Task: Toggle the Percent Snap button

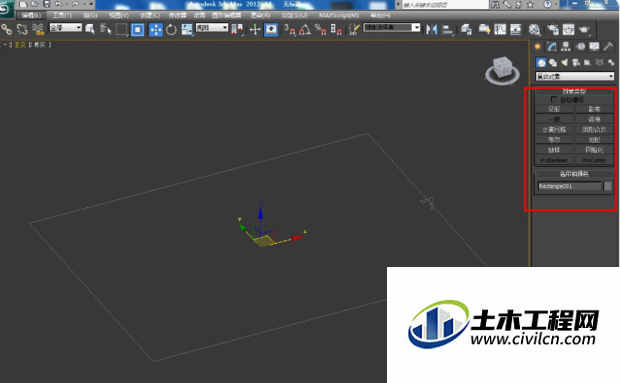Action: 320,30
